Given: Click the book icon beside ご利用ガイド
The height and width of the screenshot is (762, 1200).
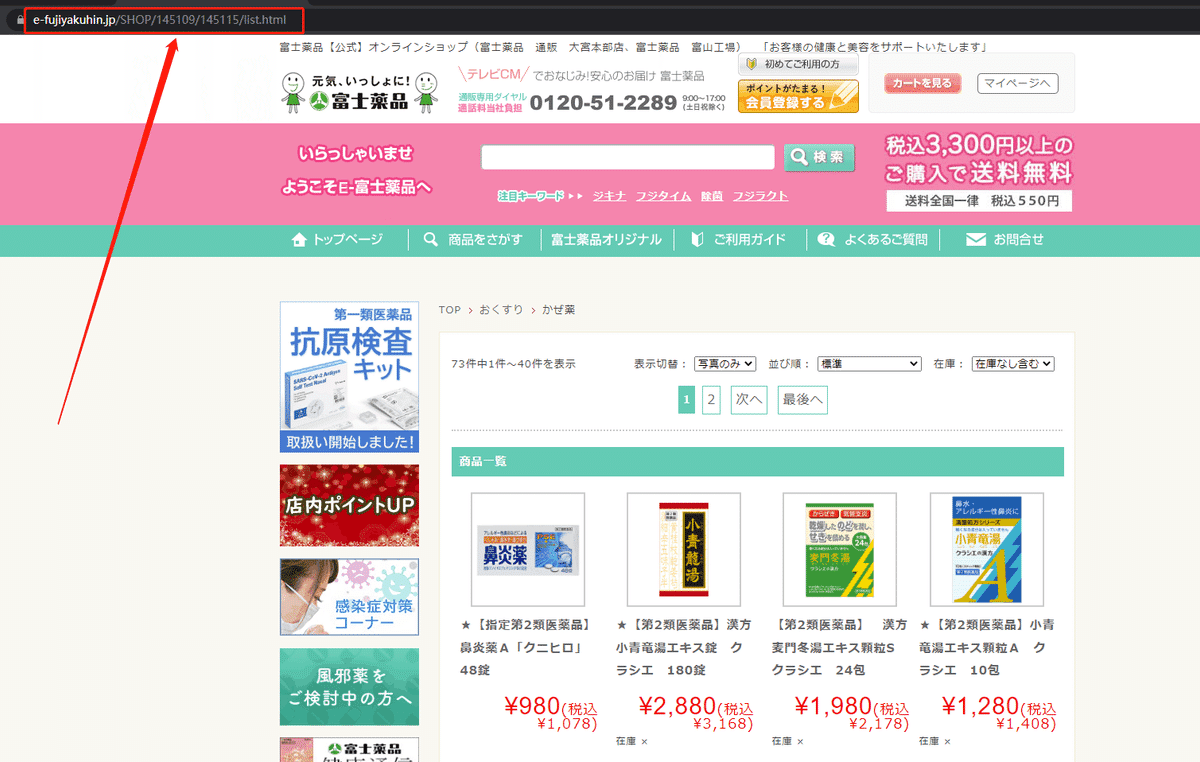Looking at the screenshot, I should click(697, 240).
